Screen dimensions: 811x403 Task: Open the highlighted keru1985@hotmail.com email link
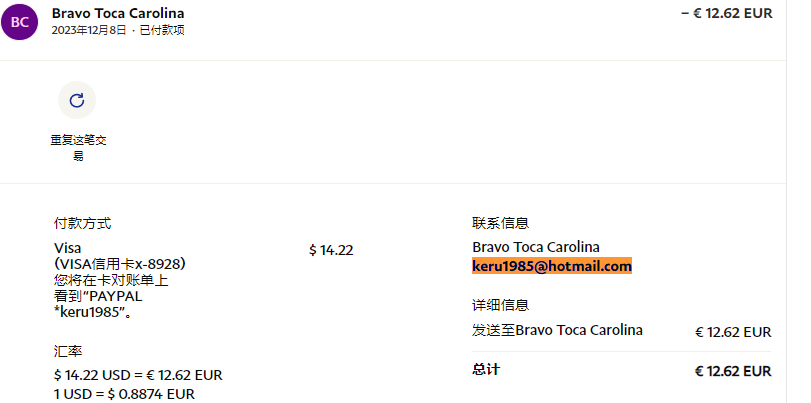click(x=552, y=266)
